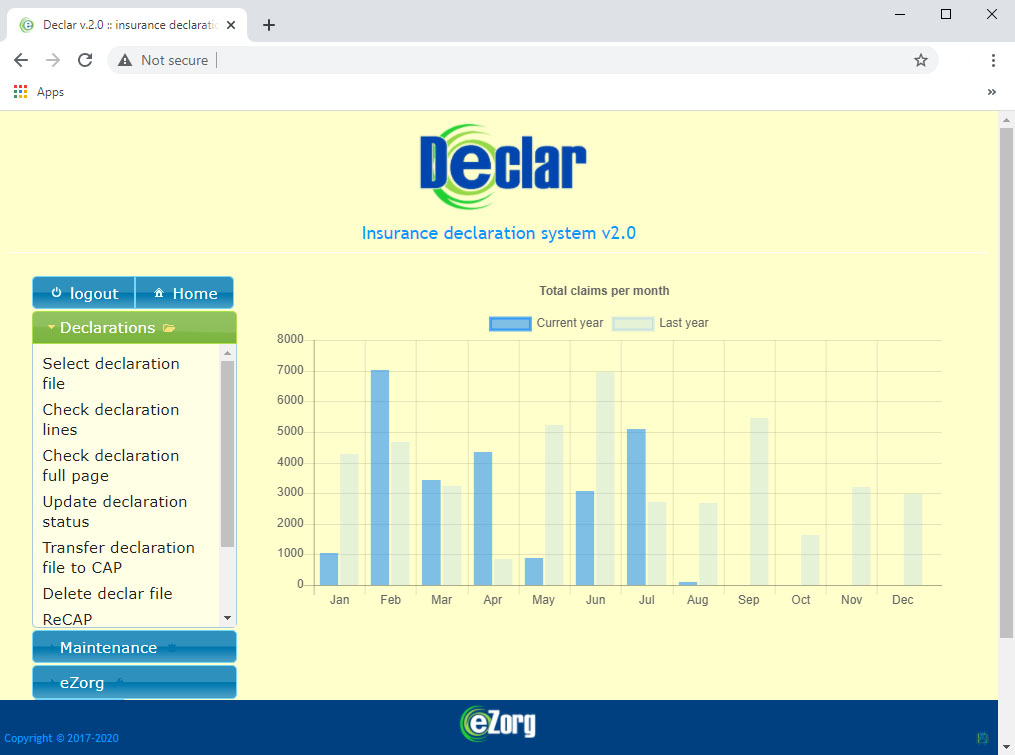The image size is (1015, 755).
Task: Go to Home button
Action: (184, 293)
